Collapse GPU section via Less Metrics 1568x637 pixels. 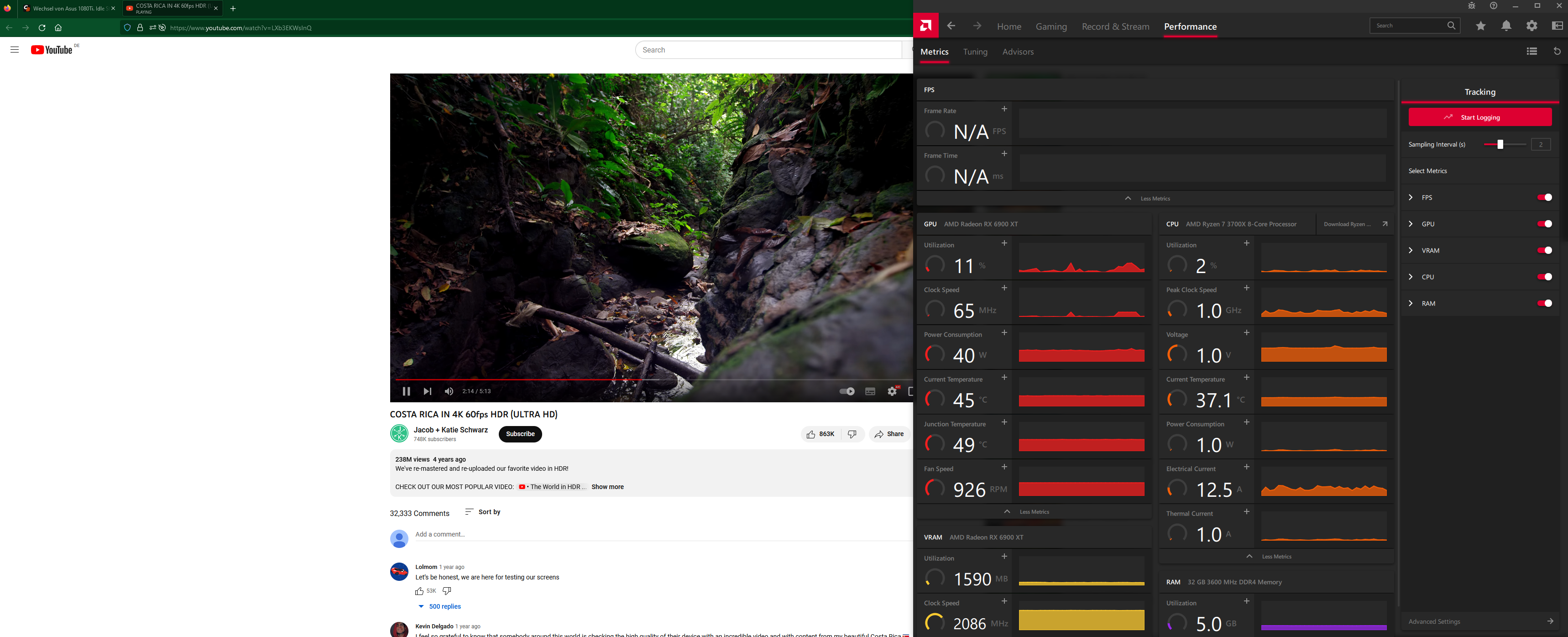pyautogui.click(x=1033, y=511)
